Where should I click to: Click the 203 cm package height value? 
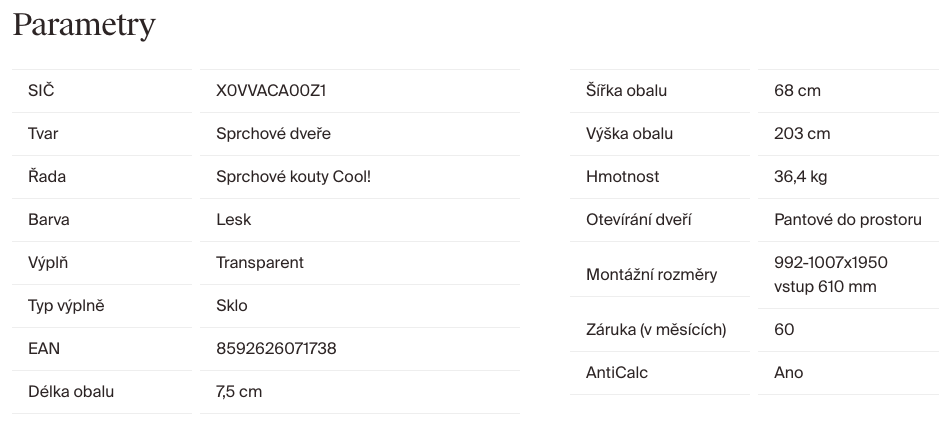click(x=802, y=134)
